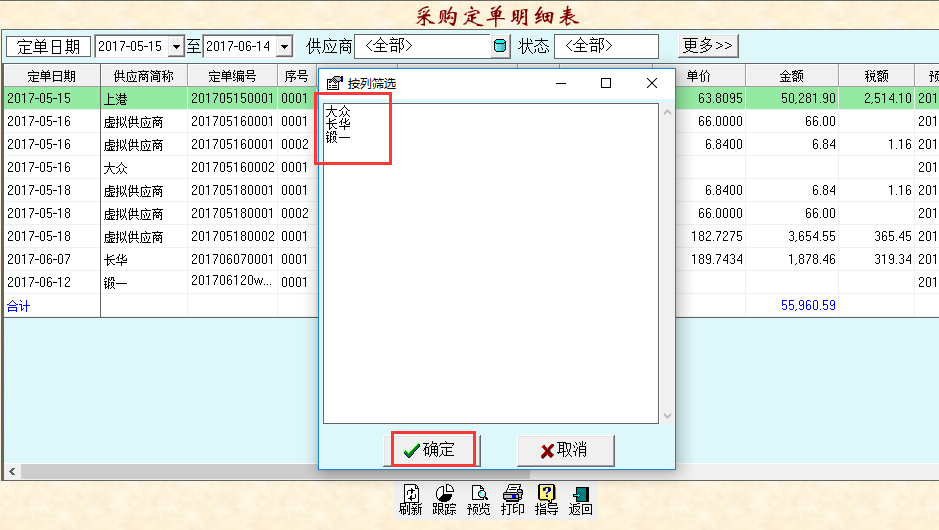The height and width of the screenshot is (530, 939).
Task: Click the 定单编号 column header
Action: click(232, 76)
